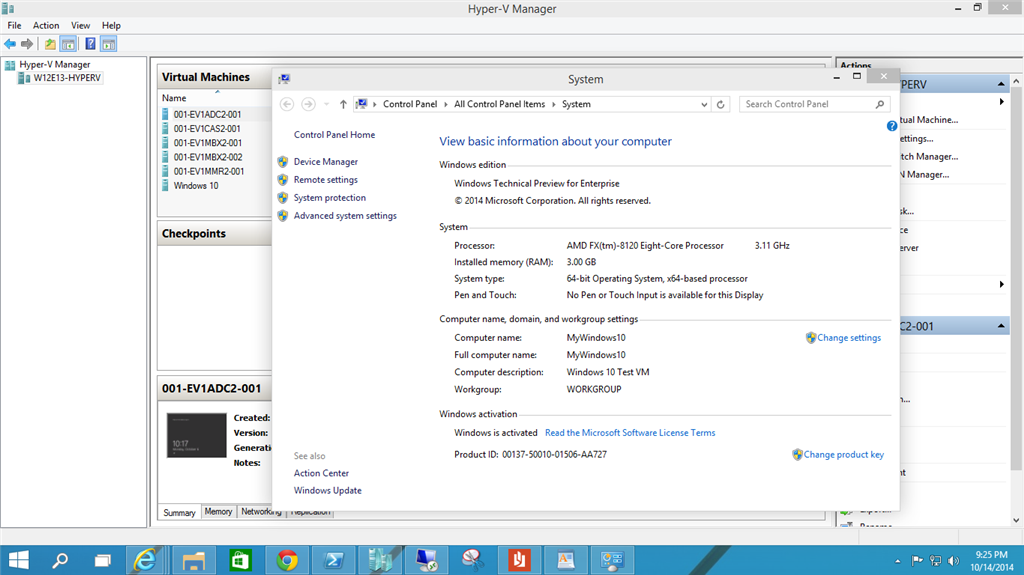Image resolution: width=1024 pixels, height=575 pixels.
Task: Sort virtual machines by Name column header
Action: point(174,98)
